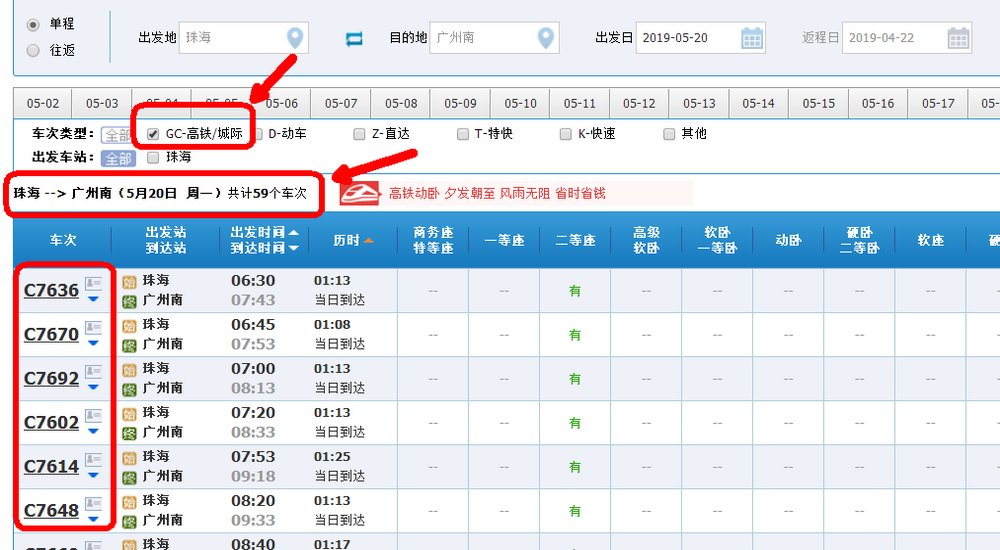Screen dimensions: 1000x550
Task: Enable the K-快速 train type checkbox
Action: [x=565, y=134]
